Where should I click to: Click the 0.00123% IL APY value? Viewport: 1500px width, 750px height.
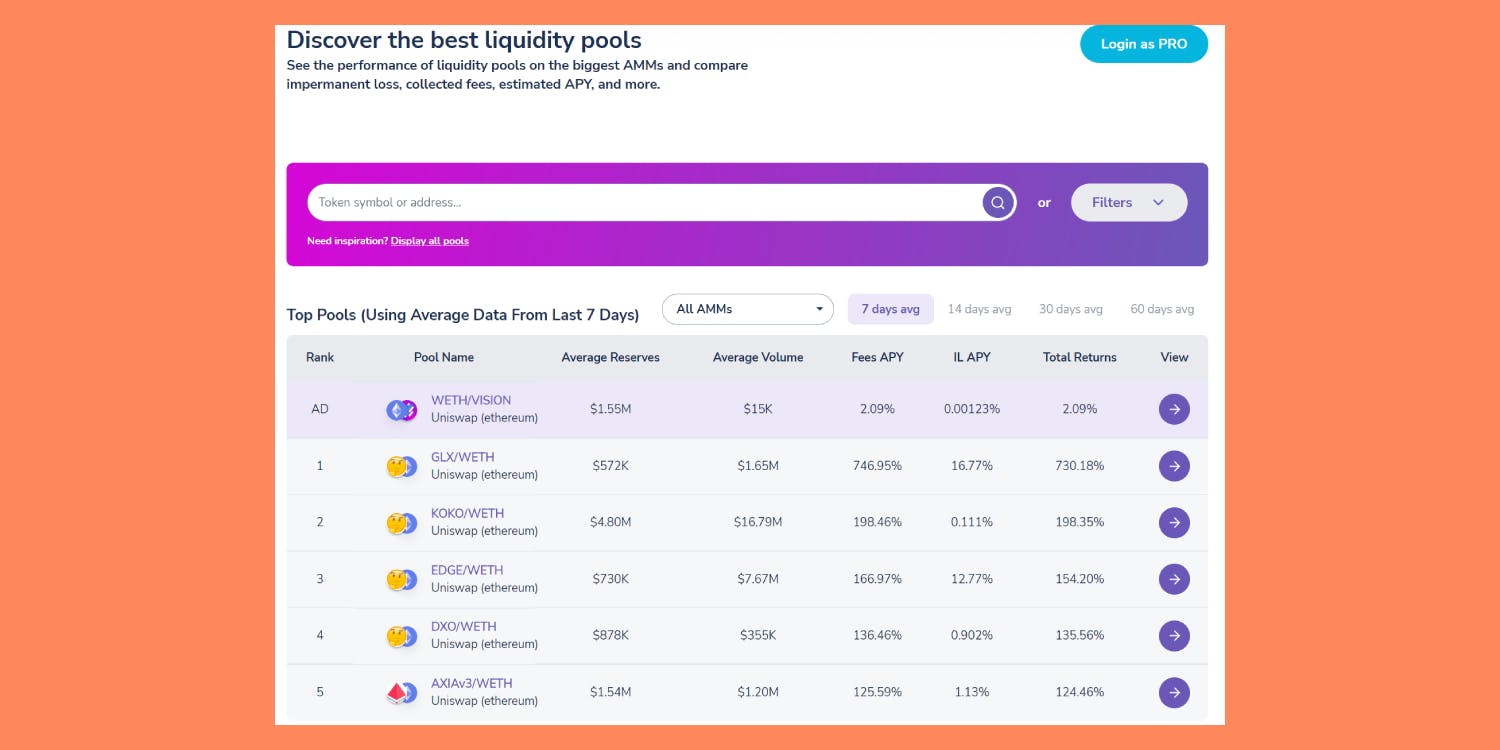972,409
